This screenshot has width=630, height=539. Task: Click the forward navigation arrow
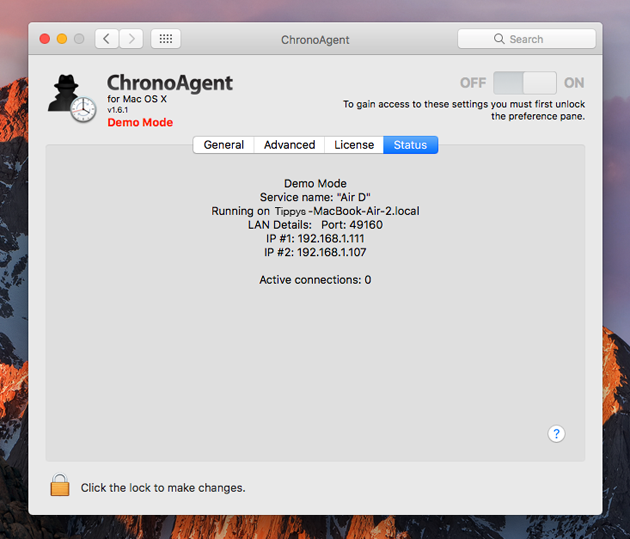pyautogui.click(x=131, y=39)
